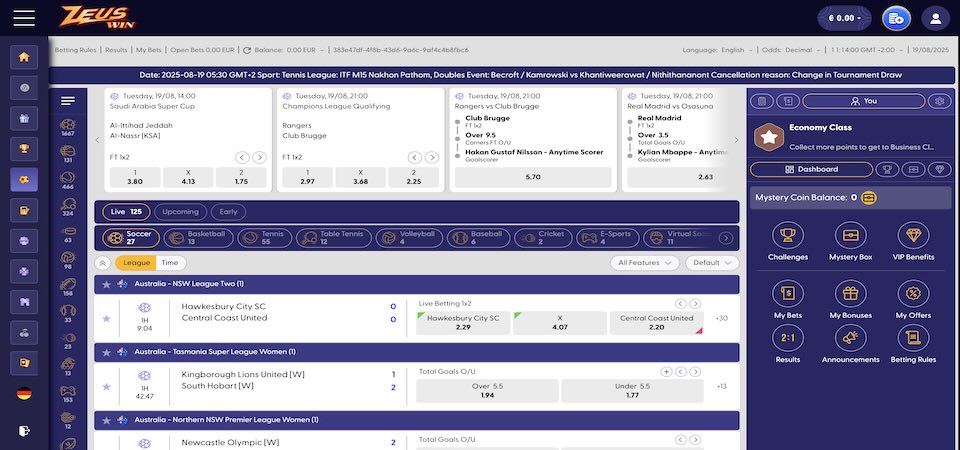
Task: Open settings gear in right panel
Action: point(940,101)
